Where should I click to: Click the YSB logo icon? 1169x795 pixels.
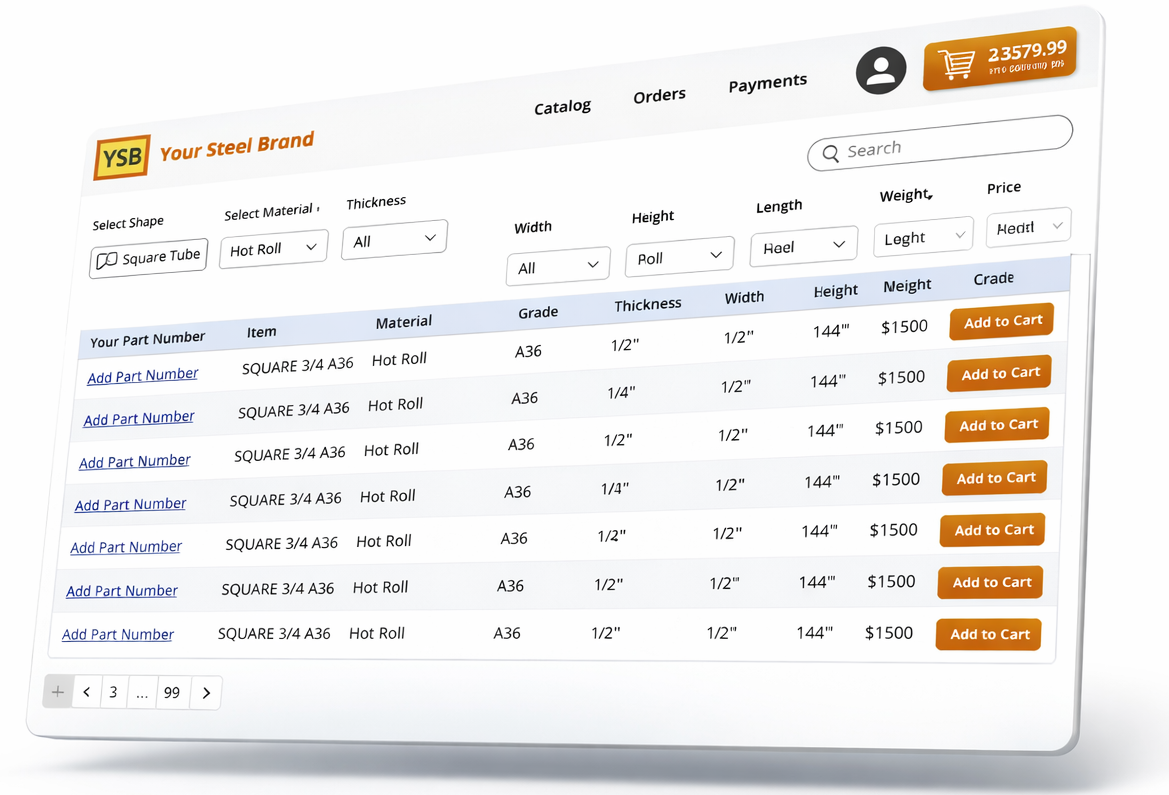tap(122, 157)
